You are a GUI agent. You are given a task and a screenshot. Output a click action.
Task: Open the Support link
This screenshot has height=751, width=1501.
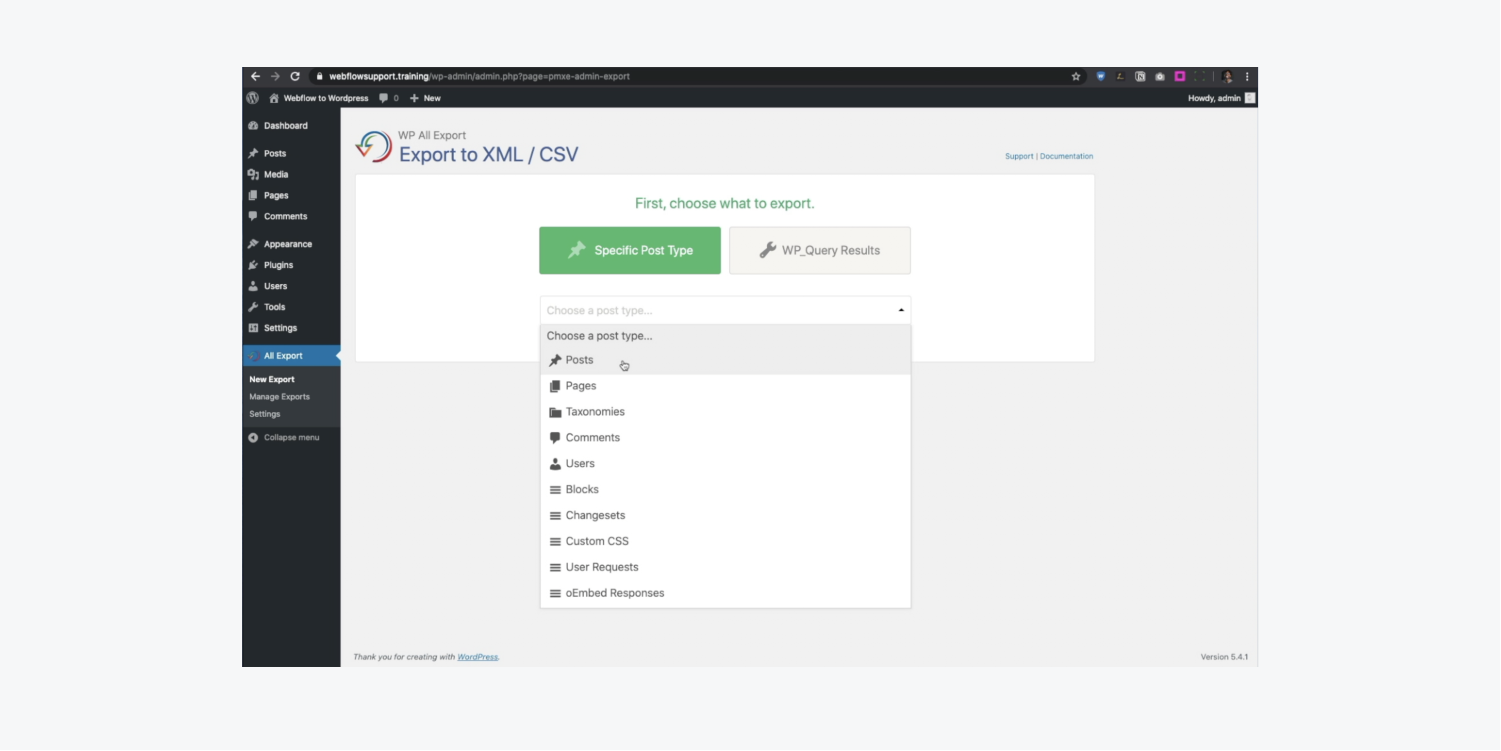1019,156
